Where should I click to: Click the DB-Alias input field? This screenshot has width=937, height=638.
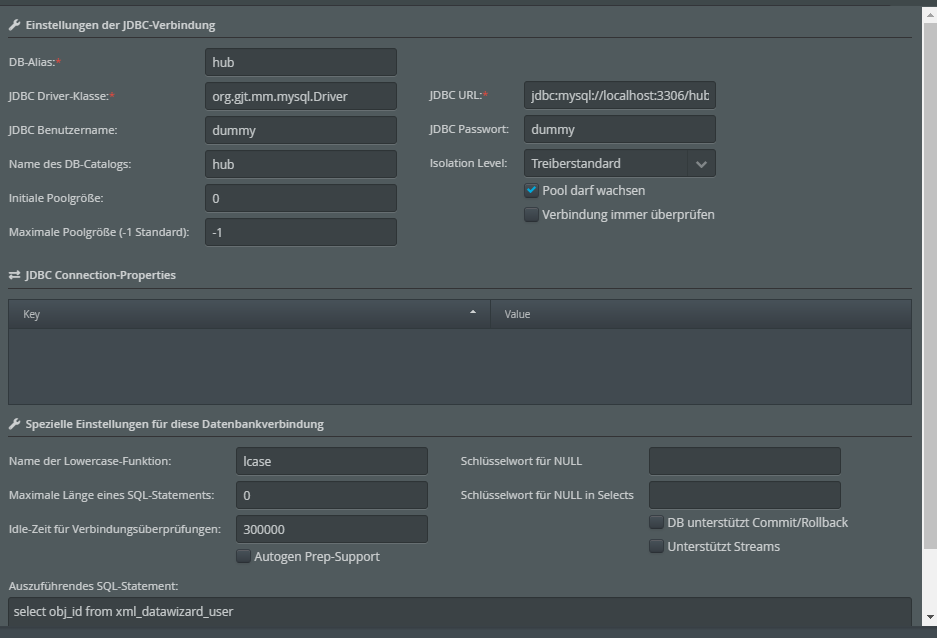pos(300,62)
